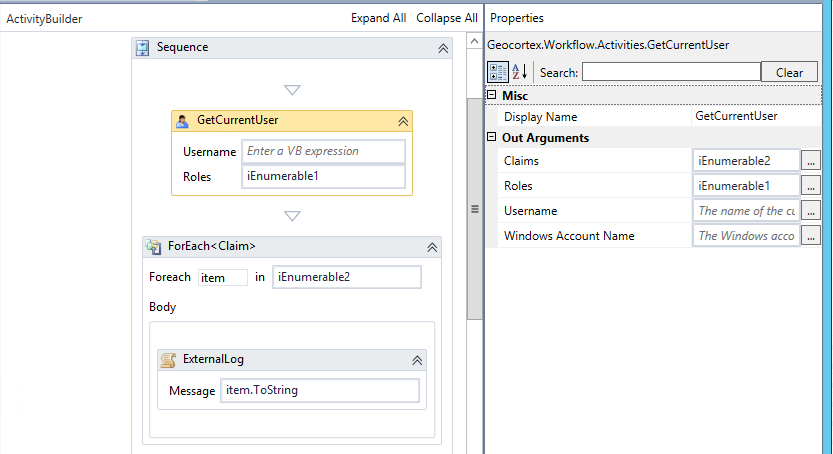
Task: Click the Claims property label
Action: pyautogui.click(x=521, y=161)
